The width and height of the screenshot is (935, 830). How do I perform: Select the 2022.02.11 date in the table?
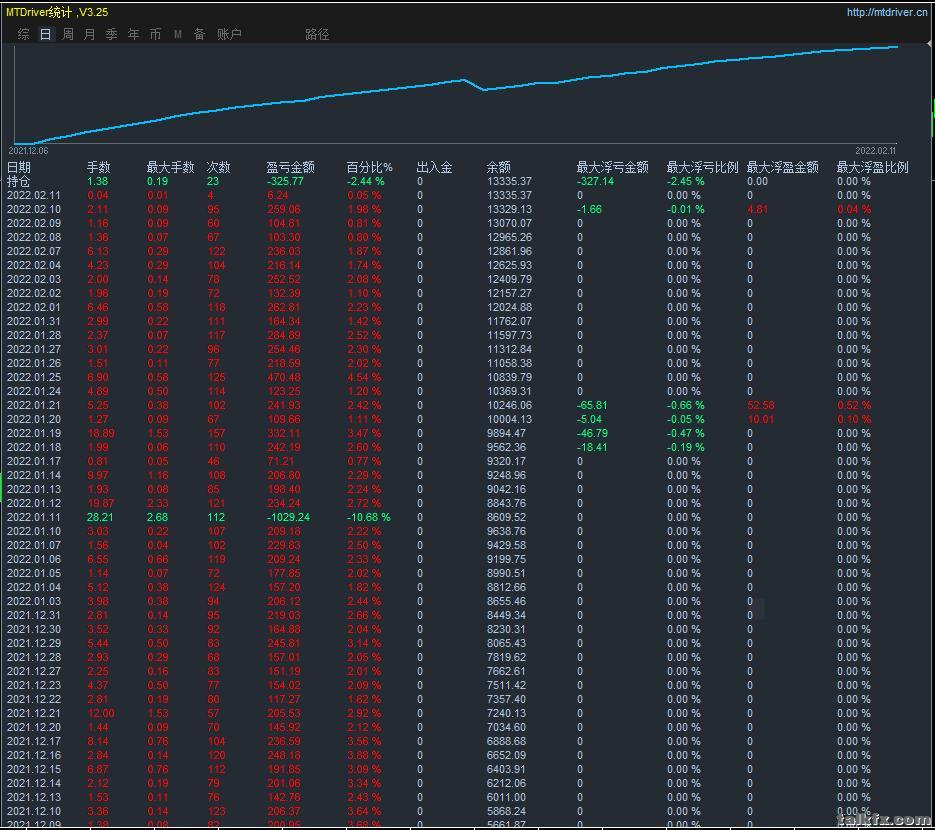pos(34,196)
